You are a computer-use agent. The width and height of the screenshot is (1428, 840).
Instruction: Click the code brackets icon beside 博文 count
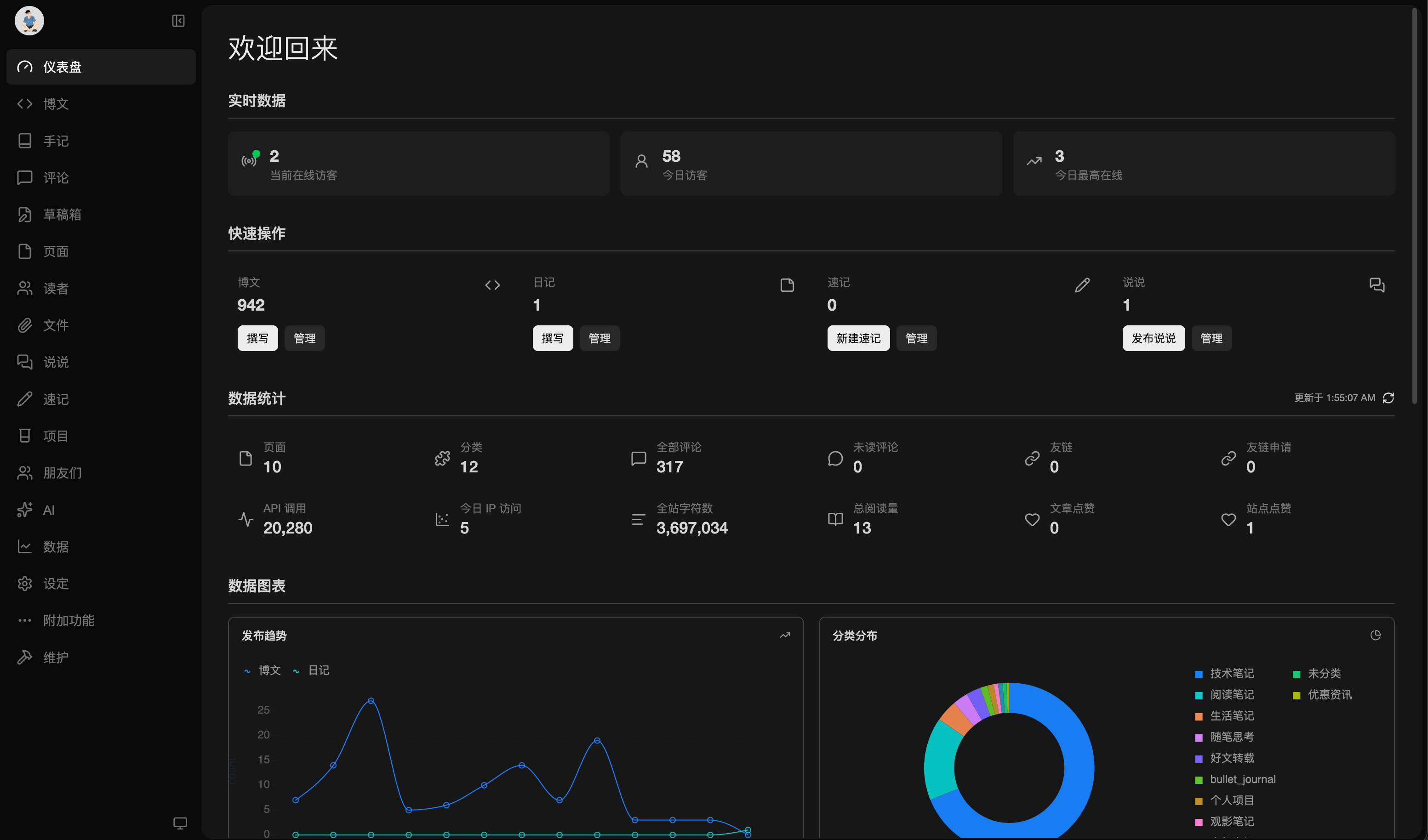click(x=492, y=285)
